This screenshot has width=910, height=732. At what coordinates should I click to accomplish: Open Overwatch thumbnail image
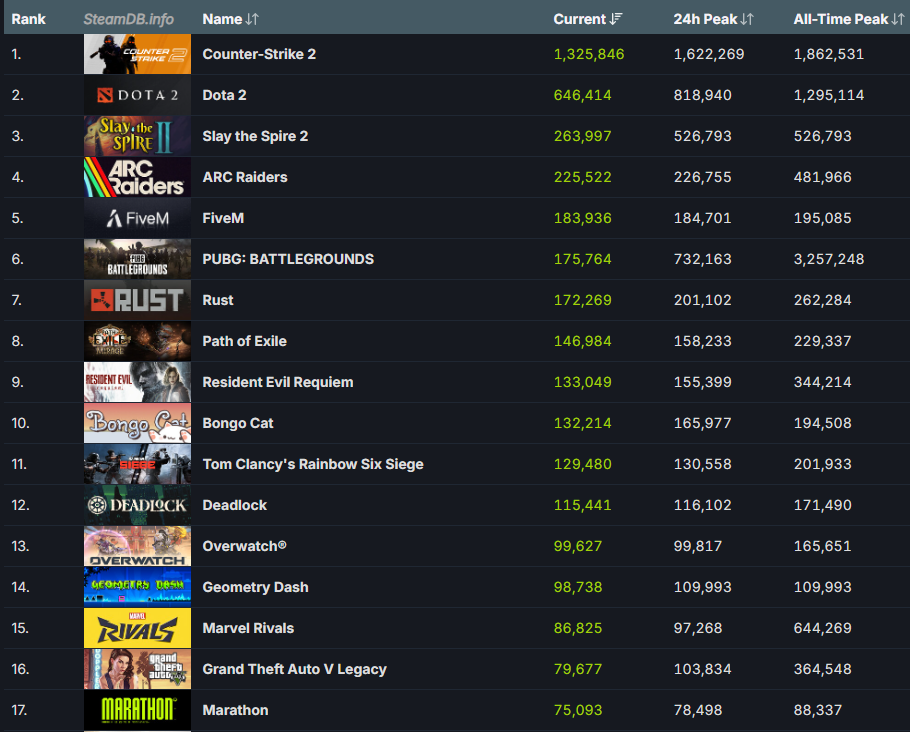click(x=137, y=546)
